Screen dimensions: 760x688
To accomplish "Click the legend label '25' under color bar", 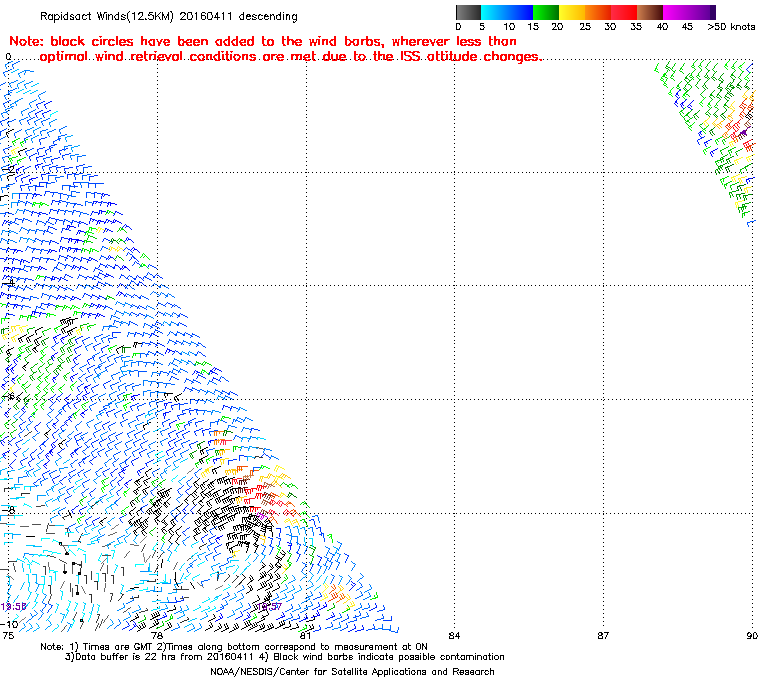I will (585, 27).
